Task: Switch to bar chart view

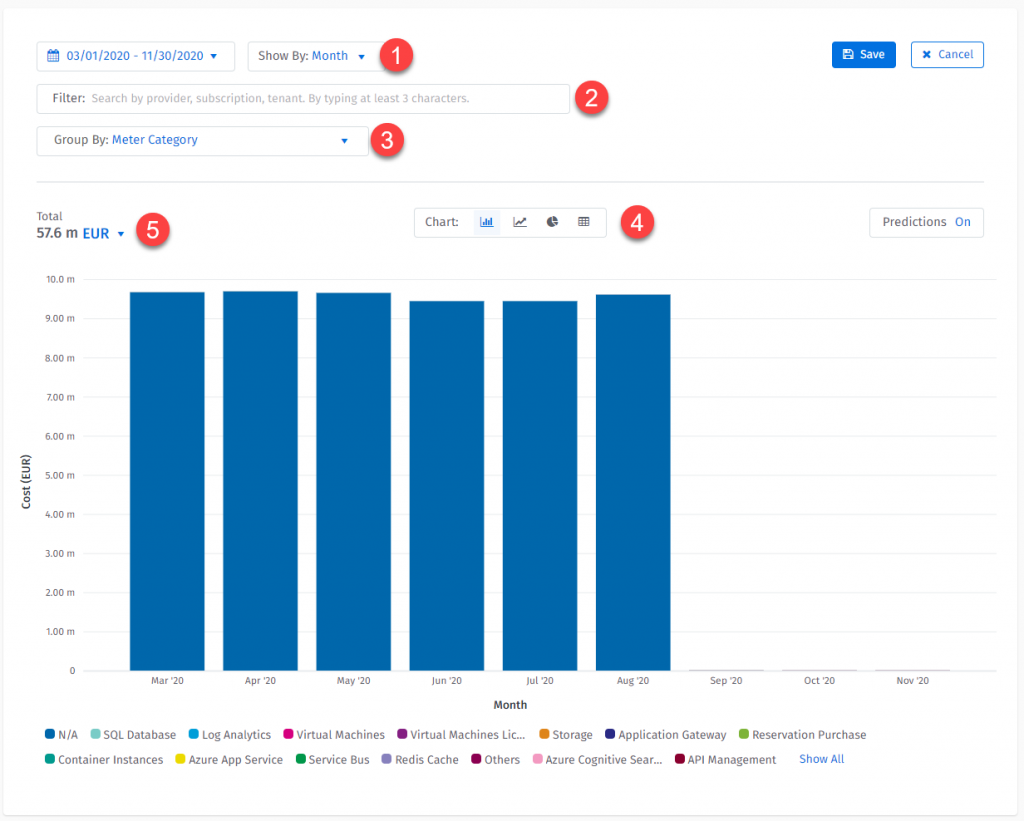Action: pos(487,222)
